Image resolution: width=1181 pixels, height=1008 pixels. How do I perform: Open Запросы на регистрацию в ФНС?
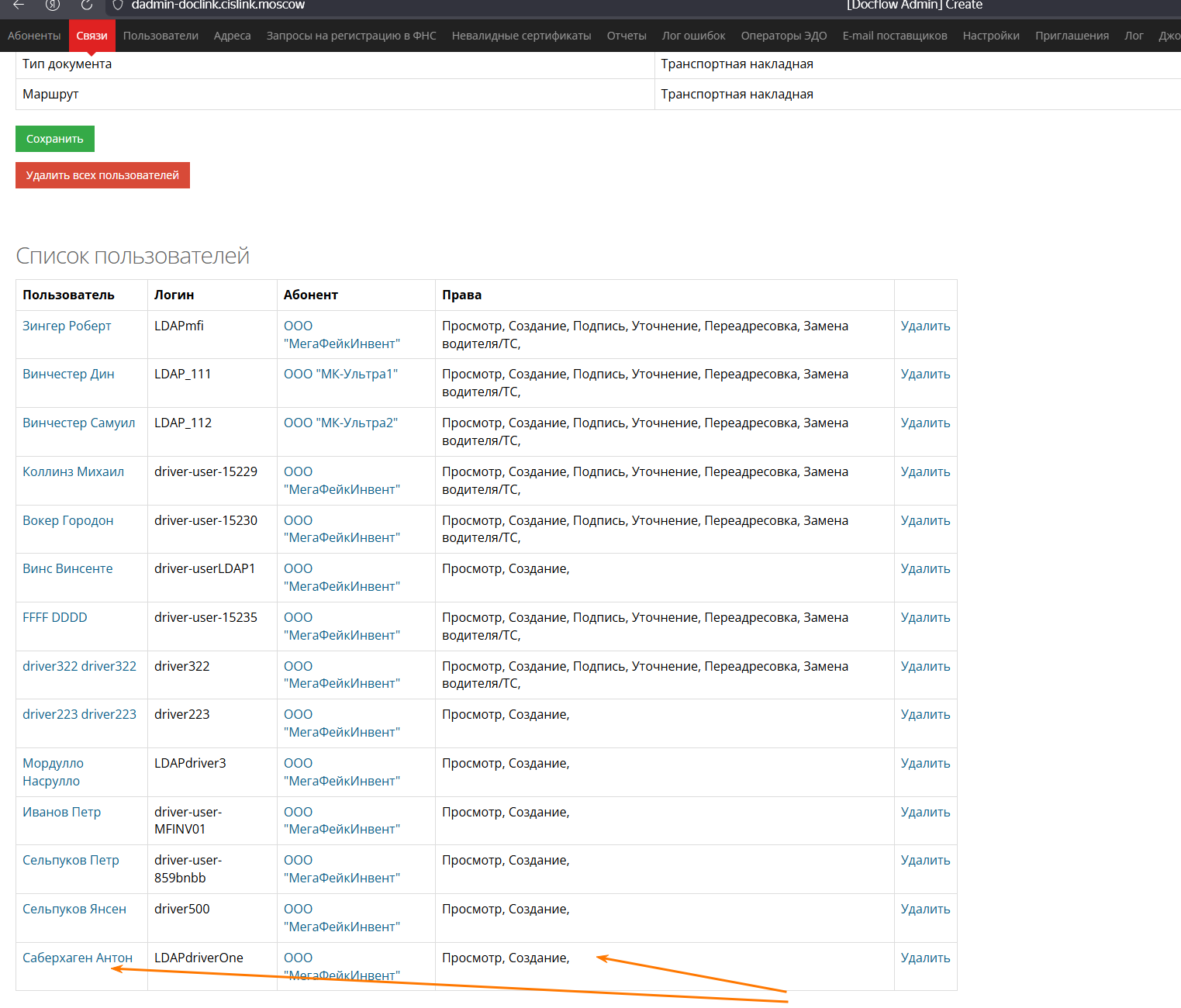[x=351, y=36]
